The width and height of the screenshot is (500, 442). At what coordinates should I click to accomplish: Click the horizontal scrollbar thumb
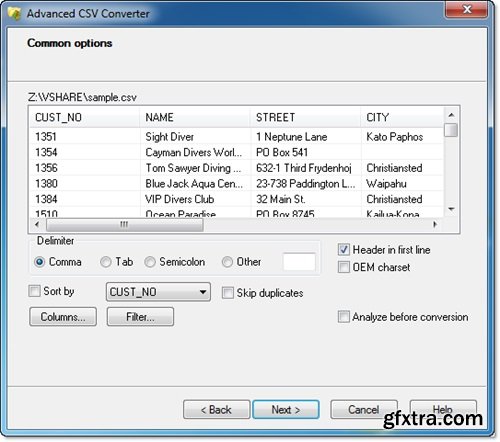125,225
